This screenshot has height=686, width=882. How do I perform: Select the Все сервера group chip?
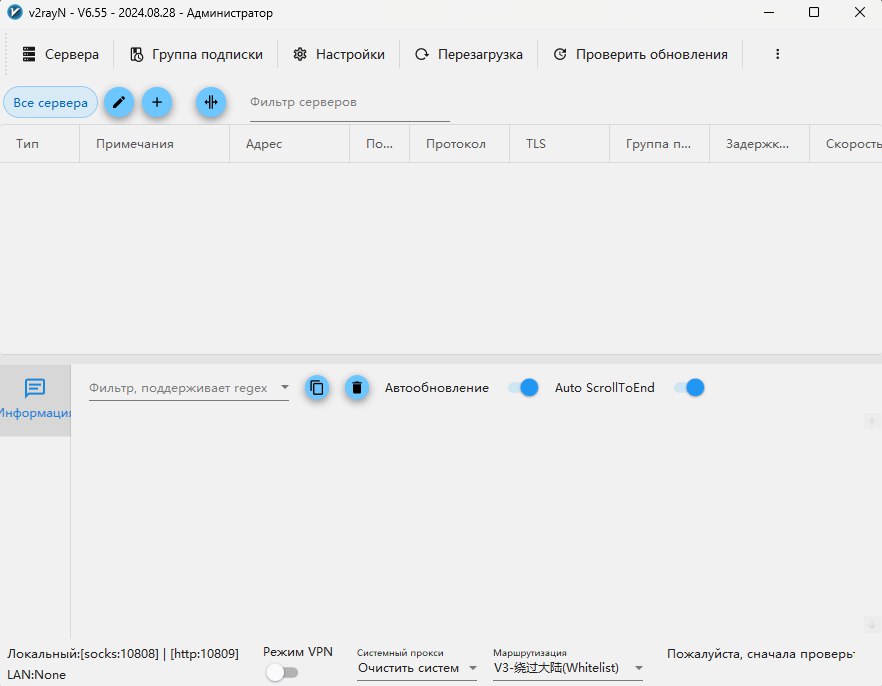[x=50, y=102]
